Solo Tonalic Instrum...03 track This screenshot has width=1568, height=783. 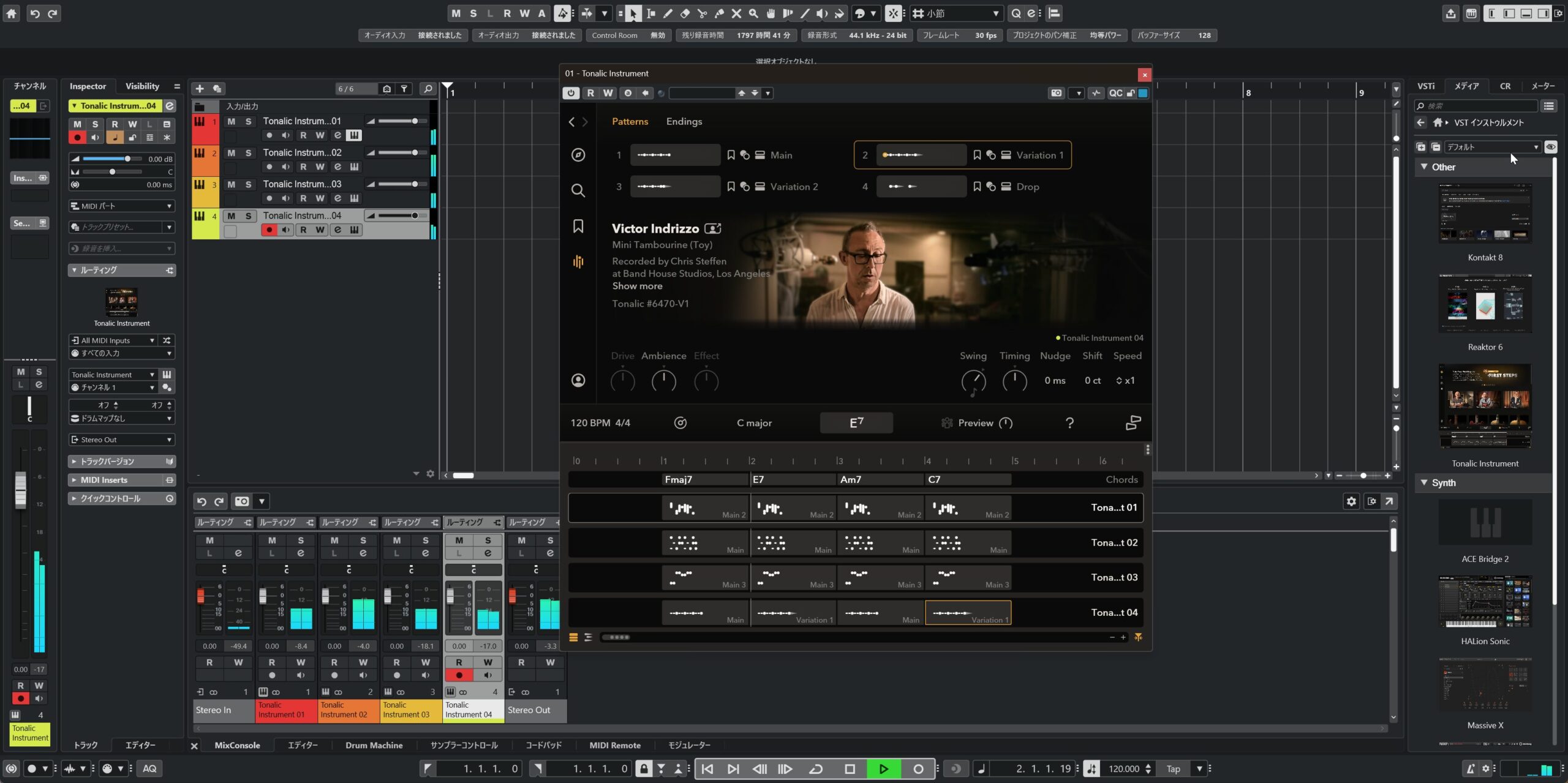[248, 184]
